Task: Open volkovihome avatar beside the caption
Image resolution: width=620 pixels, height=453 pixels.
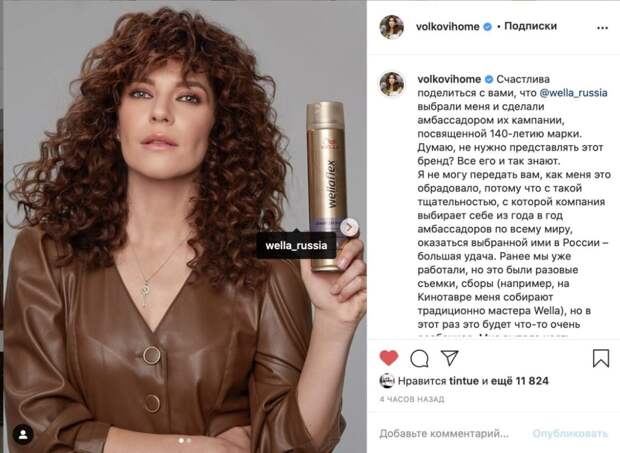Action: coord(391,84)
